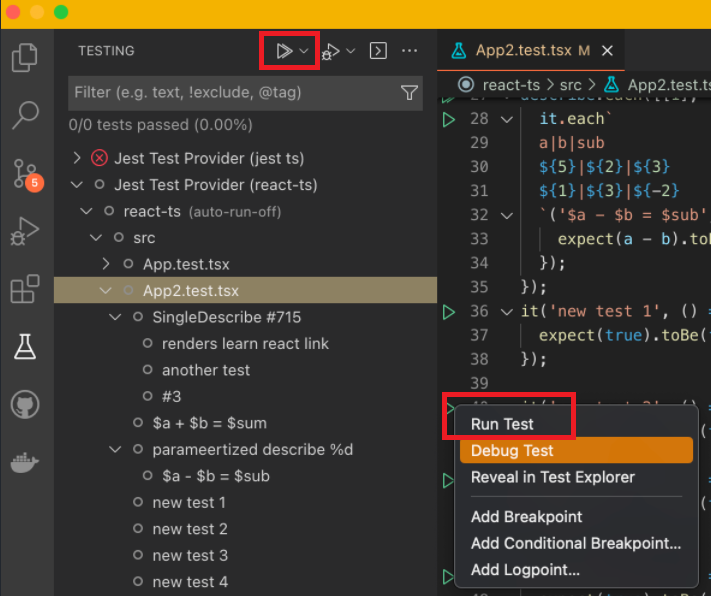Select the Testing beaker icon in activity bar
Image resolution: width=711 pixels, height=596 pixels.
[24, 347]
